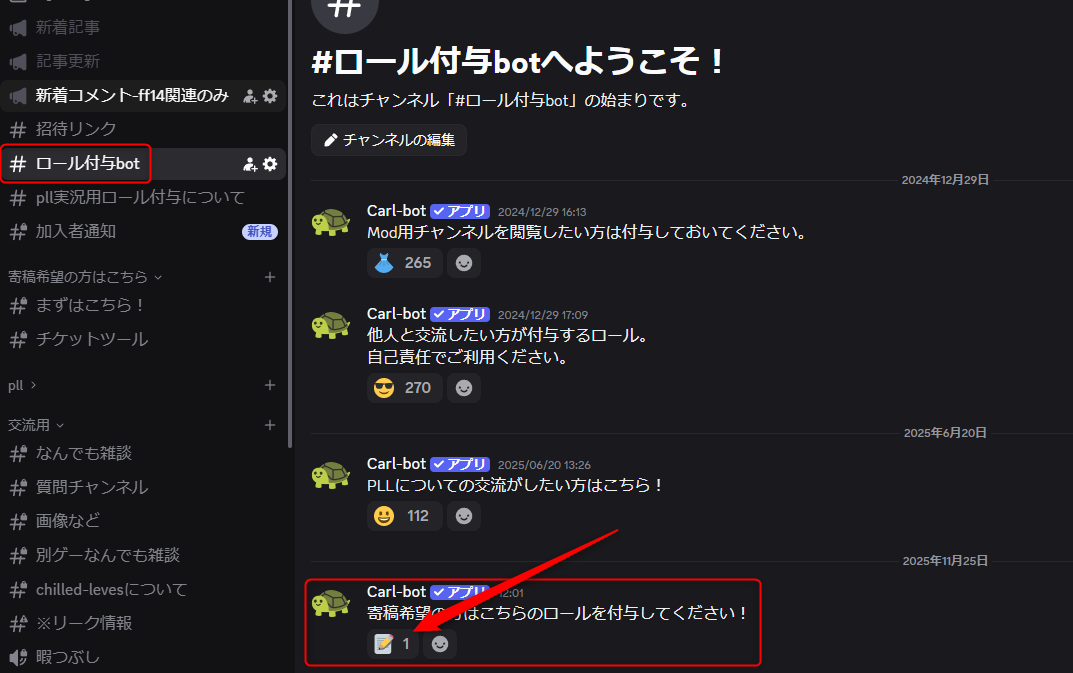Toggle the sunglasses emoji reaction with 270
Screen dimensions: 1073x673
pos(404,388)
